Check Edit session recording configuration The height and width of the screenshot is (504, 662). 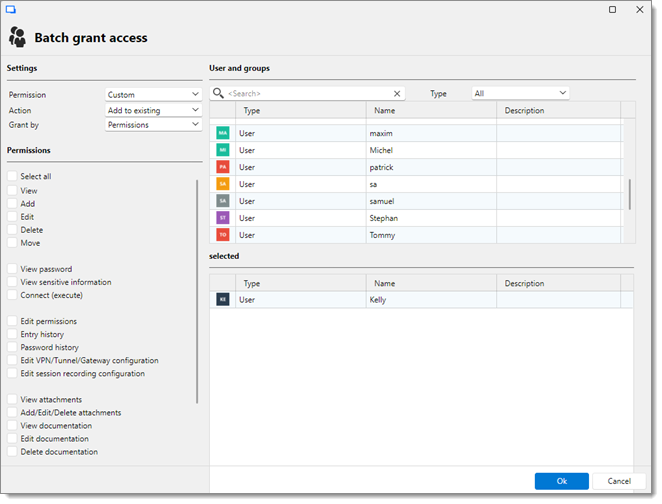coord(12,374)
